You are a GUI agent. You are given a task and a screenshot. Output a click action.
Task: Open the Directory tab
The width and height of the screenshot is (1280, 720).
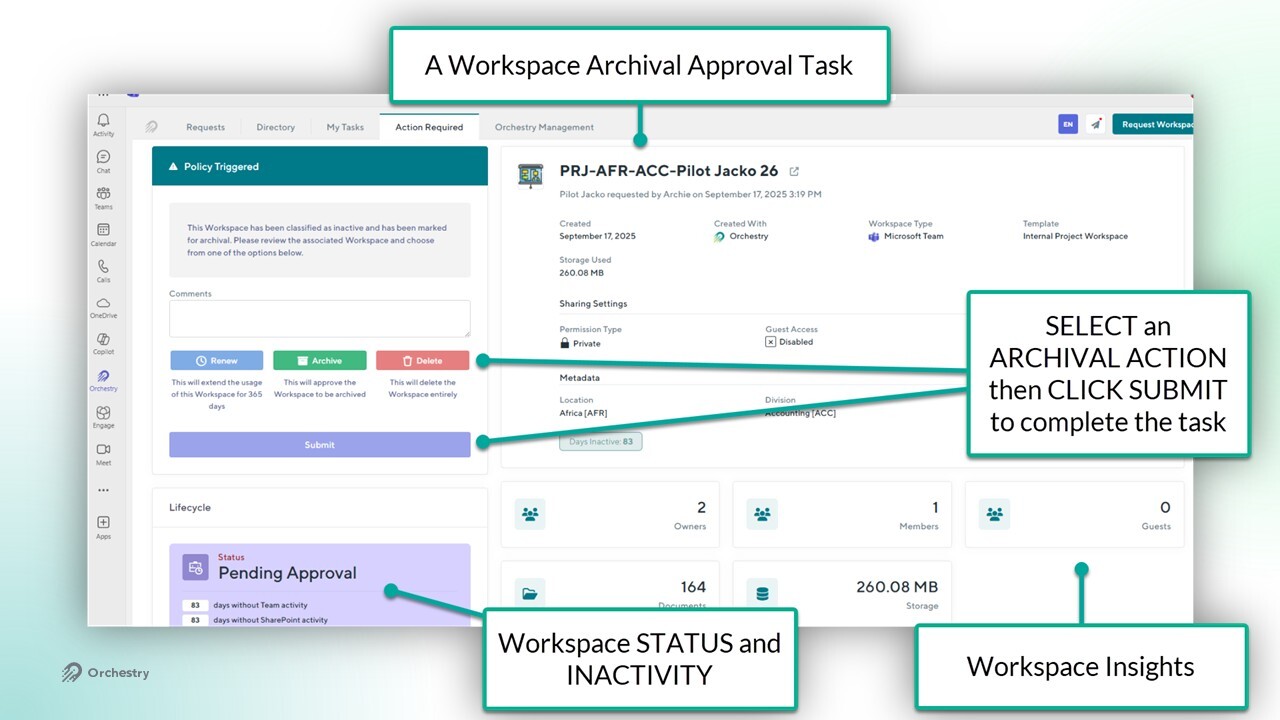tap(275, 127)
